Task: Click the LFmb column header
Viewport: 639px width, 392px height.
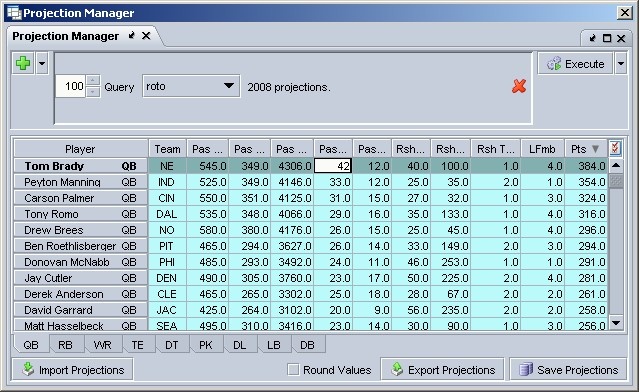Action: click(x=542, y=149)
